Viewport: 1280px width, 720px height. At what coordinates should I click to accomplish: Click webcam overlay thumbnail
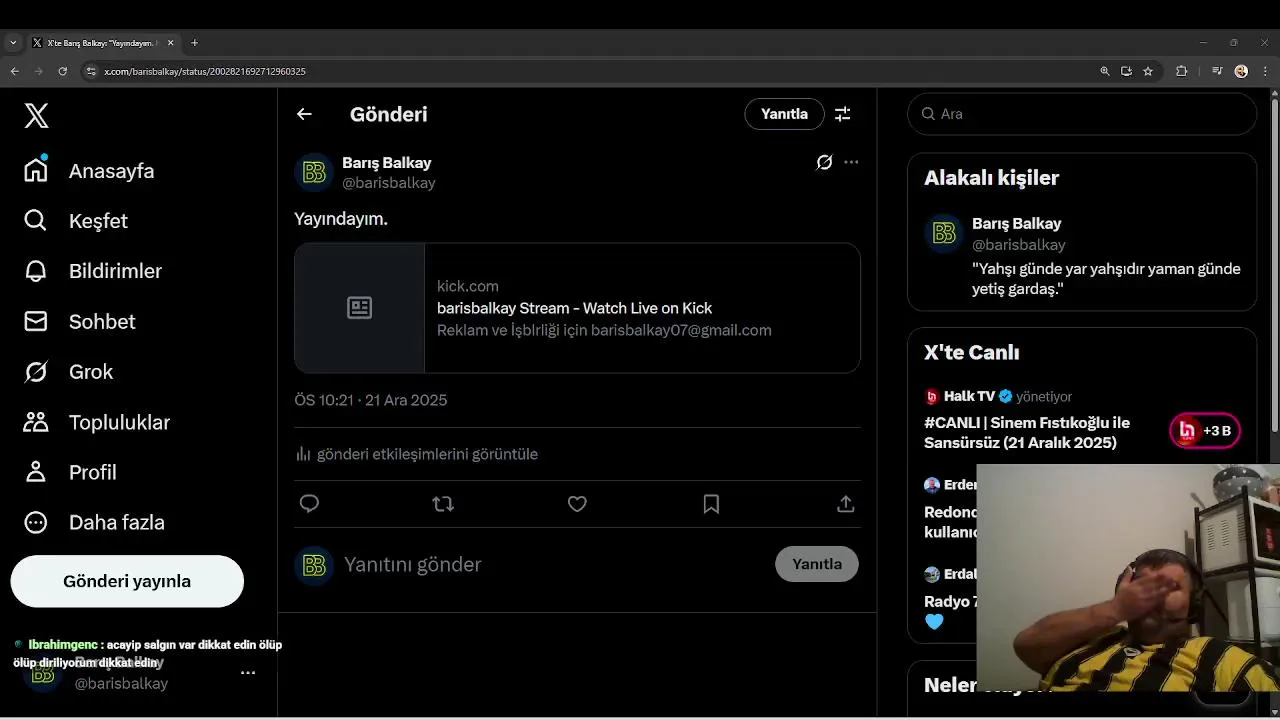click(1128, 578)
